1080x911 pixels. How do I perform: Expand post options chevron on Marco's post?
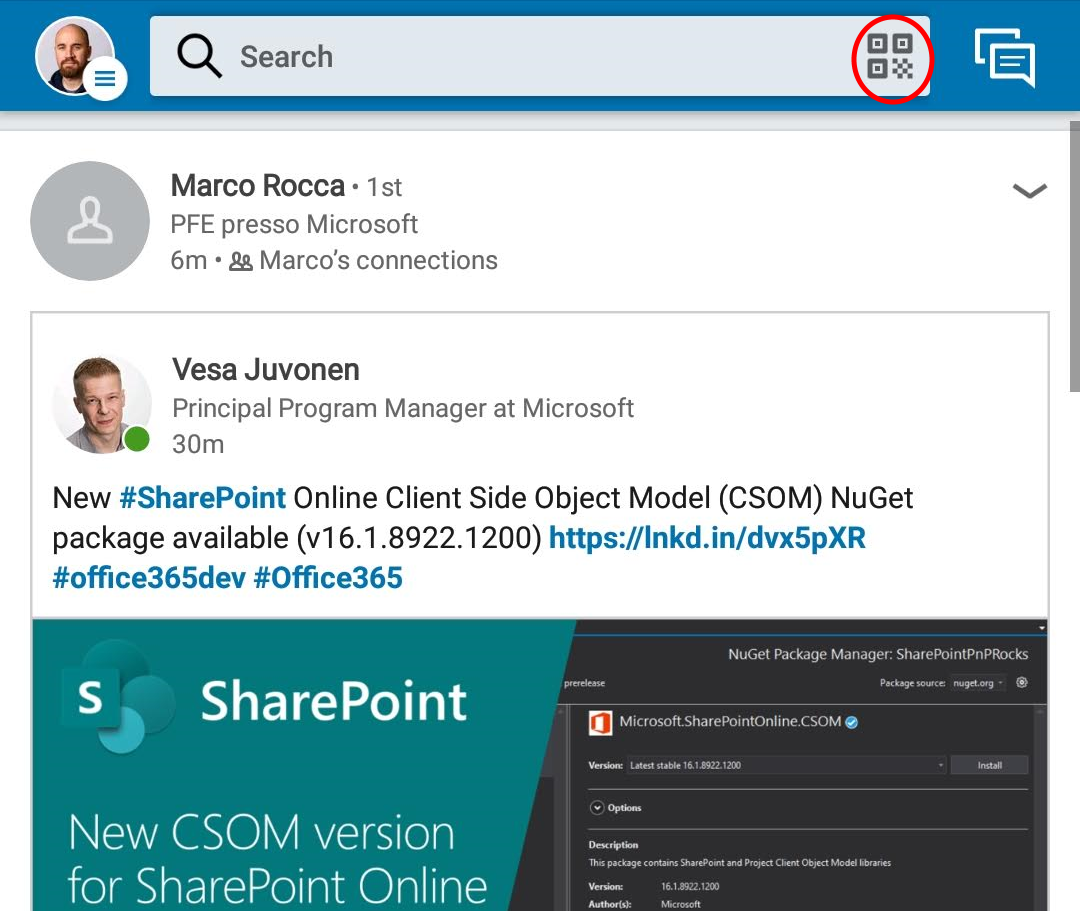click(1029, 191)
